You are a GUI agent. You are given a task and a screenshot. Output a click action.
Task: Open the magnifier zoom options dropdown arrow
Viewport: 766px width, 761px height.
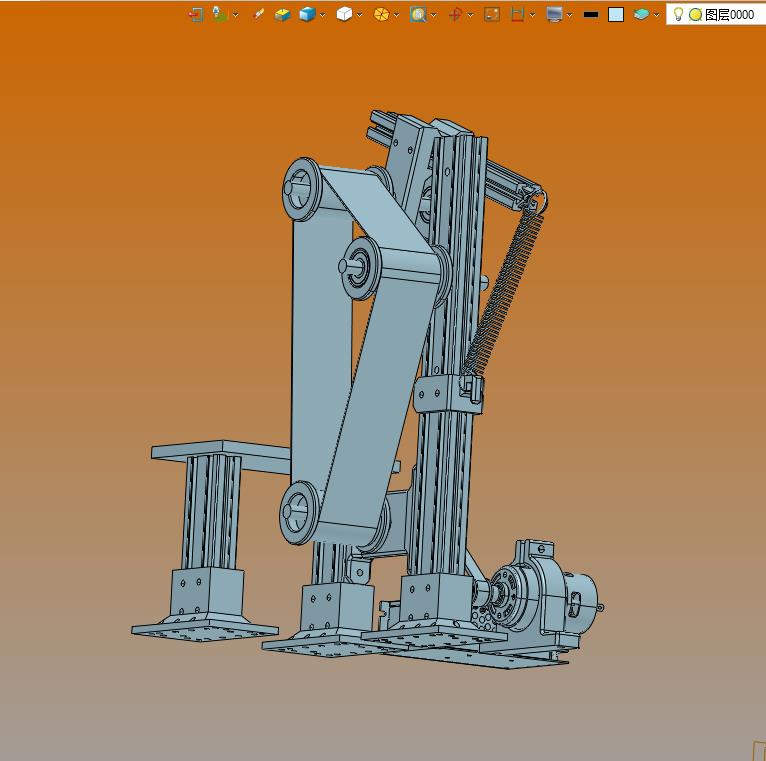pyautogui.click(x=434, y=15)
